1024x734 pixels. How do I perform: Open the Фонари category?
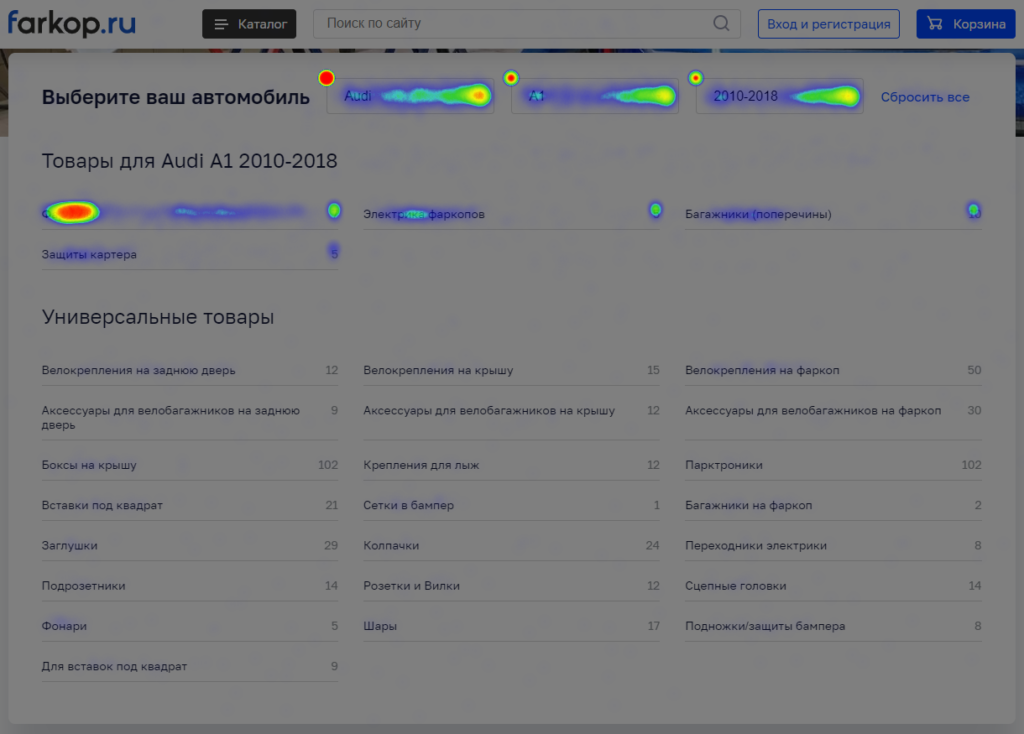64,626
